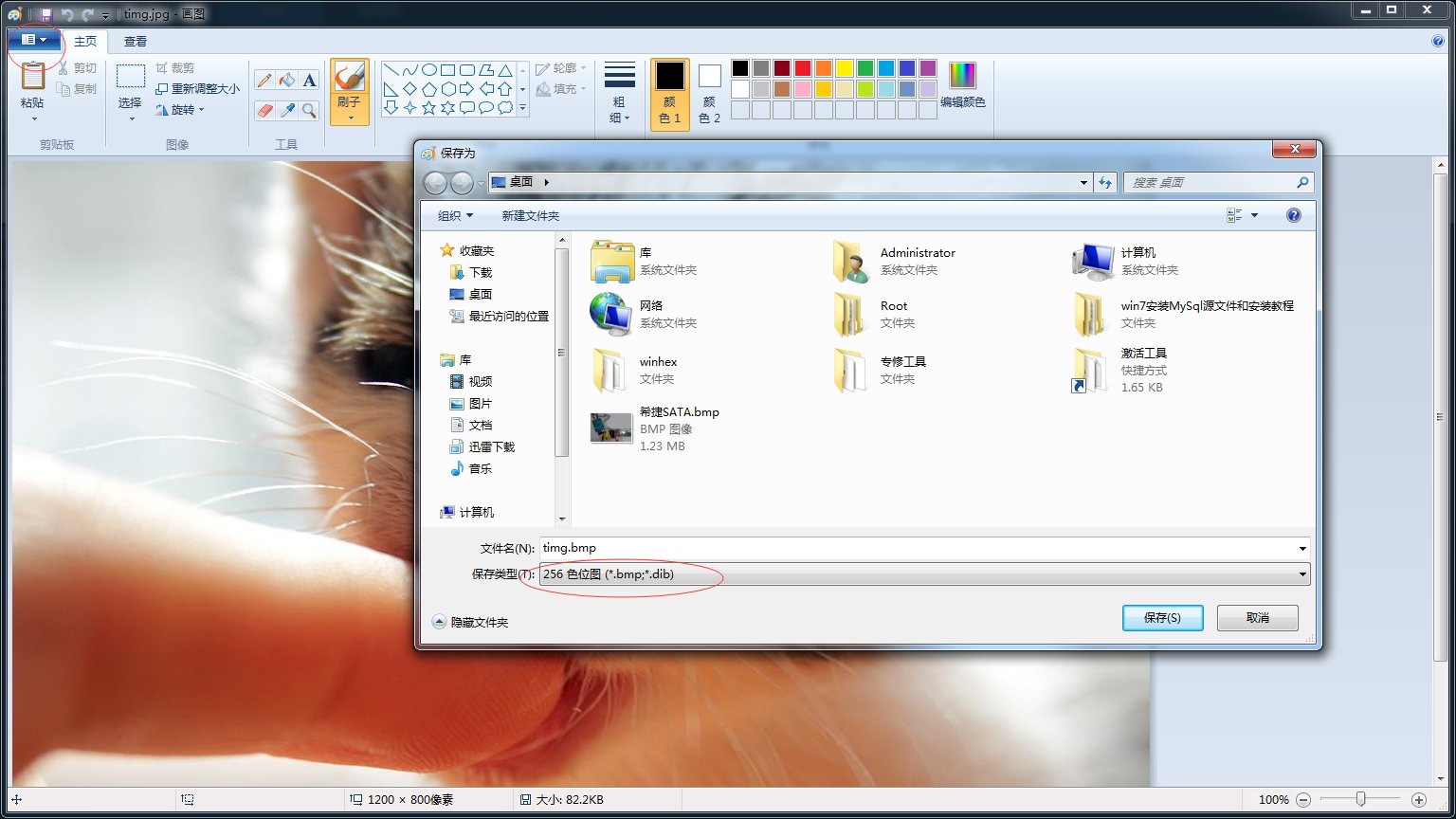The image size is (1456, 819).
Task: Click the 搜索 桌面 search field
Action: 1210,183
